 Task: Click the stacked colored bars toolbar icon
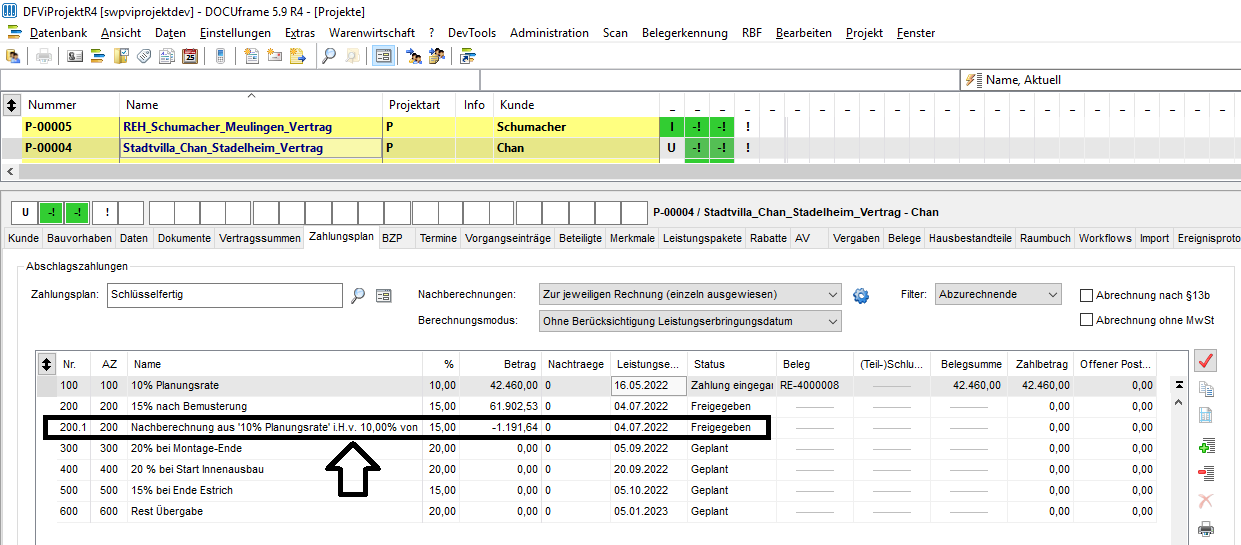(98, 56)
